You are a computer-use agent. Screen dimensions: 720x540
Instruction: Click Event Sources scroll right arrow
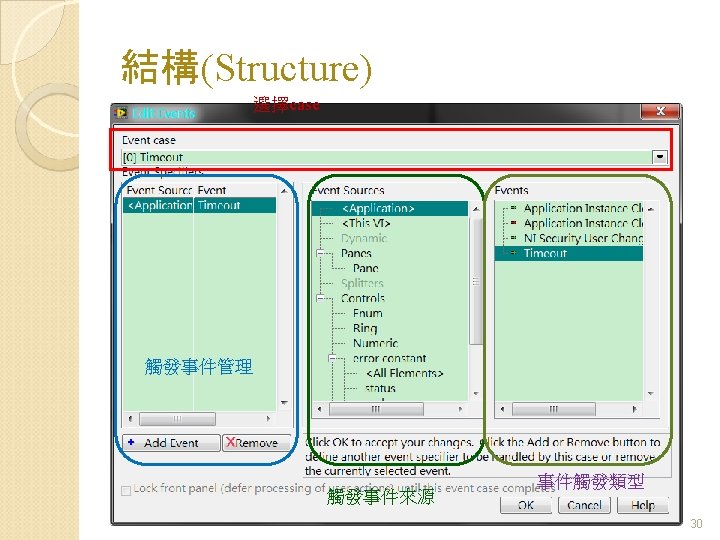(460, 409)
